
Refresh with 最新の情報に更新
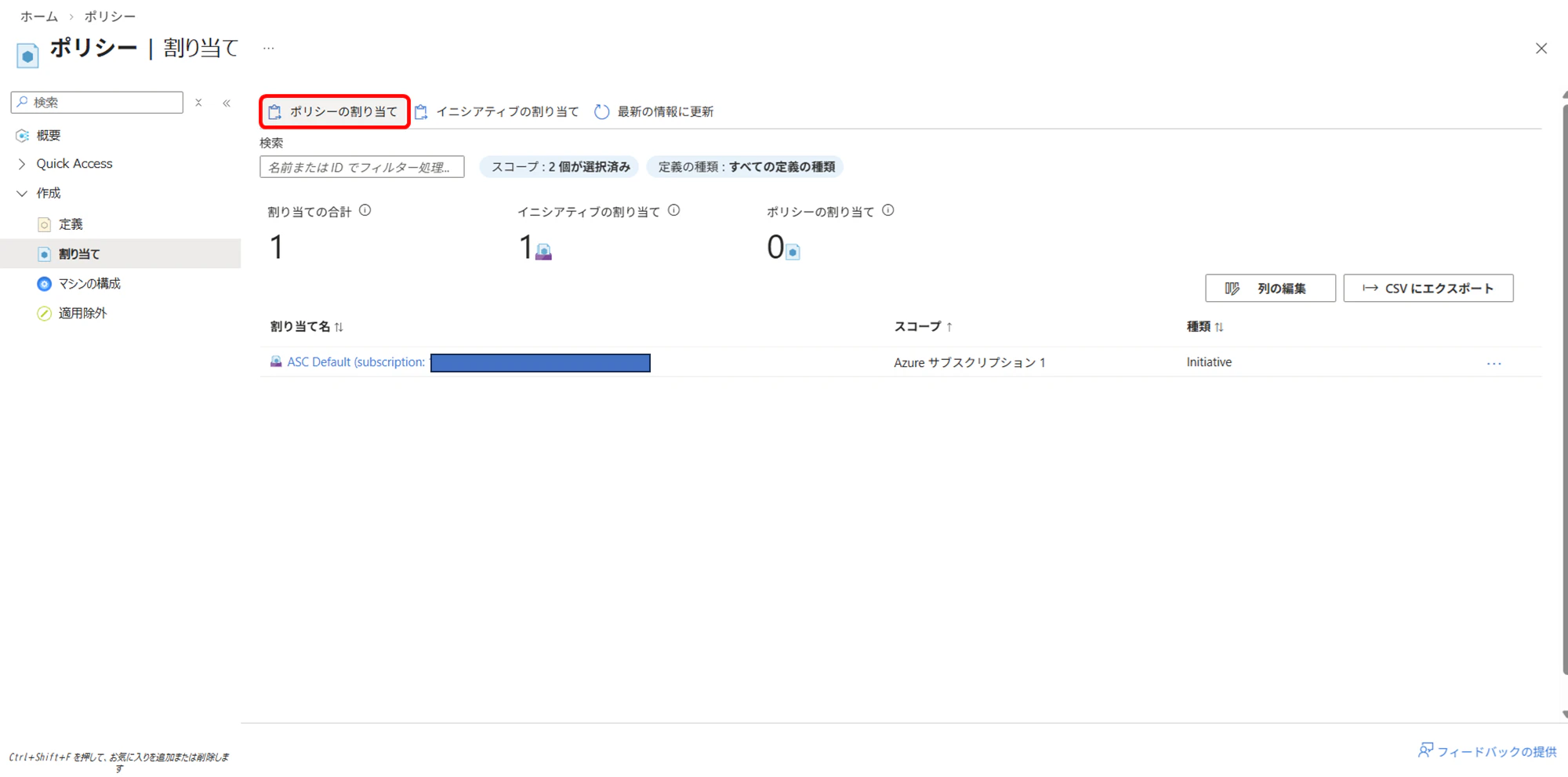point(654,111)
